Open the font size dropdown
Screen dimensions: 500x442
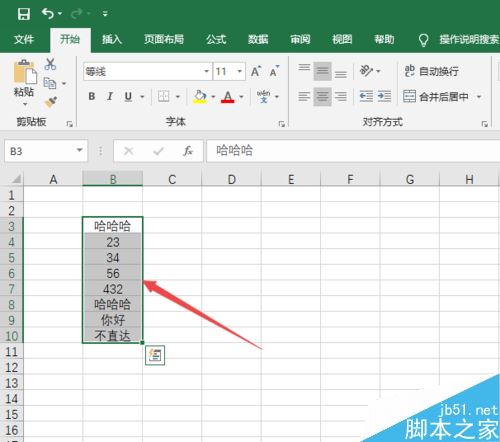pos(239,71)
